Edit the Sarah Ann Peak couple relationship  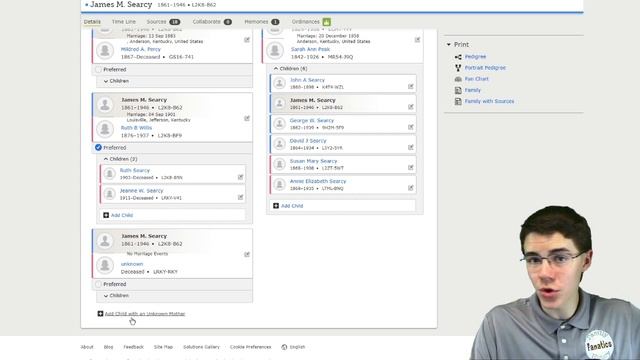417,40
